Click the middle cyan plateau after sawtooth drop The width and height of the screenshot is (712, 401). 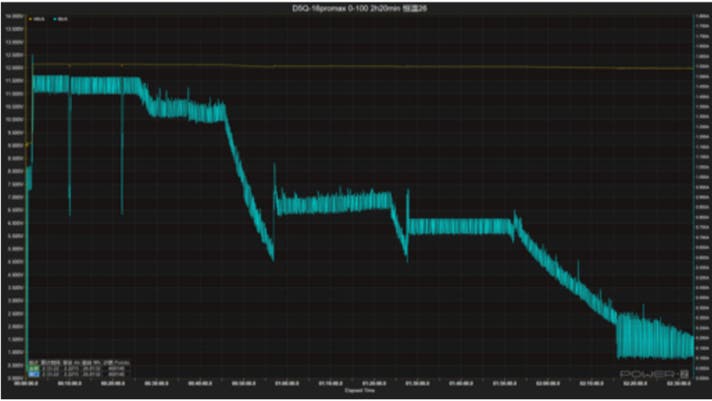coord(330,204)
